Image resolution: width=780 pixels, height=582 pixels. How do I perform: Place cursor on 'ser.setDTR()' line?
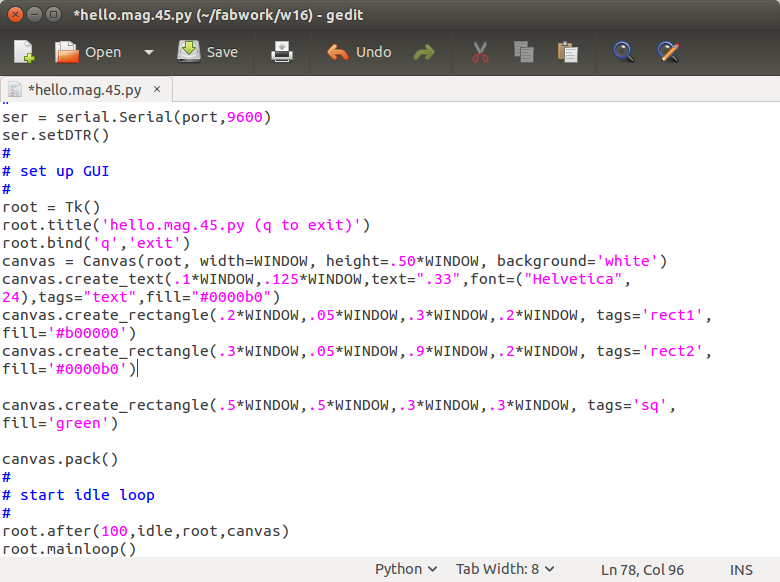pyautogui.click(x=55, y=135)
